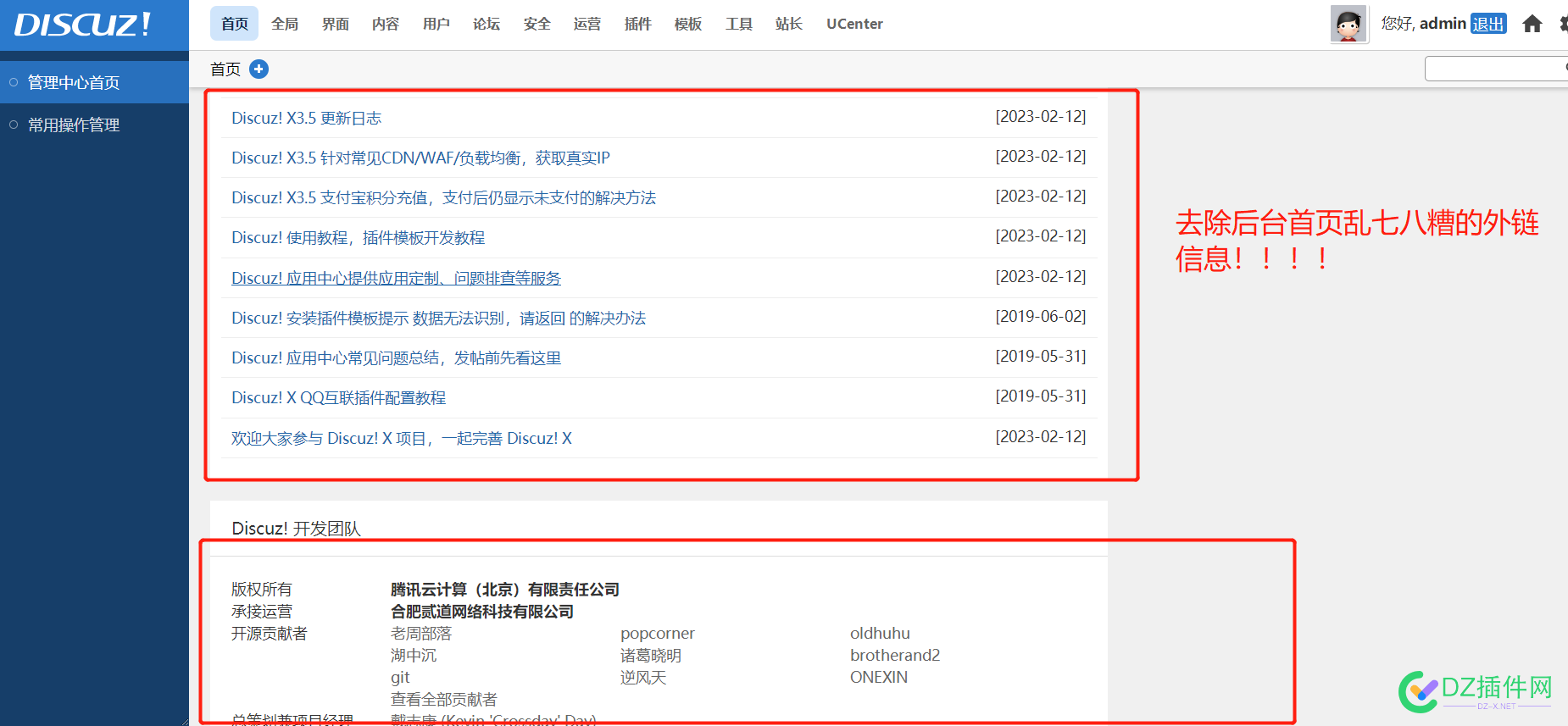1568x726 pixels.
Task: Open the 欢迎大家参与 Discuz! X 项目 link
Action: (x=402, y=438)
